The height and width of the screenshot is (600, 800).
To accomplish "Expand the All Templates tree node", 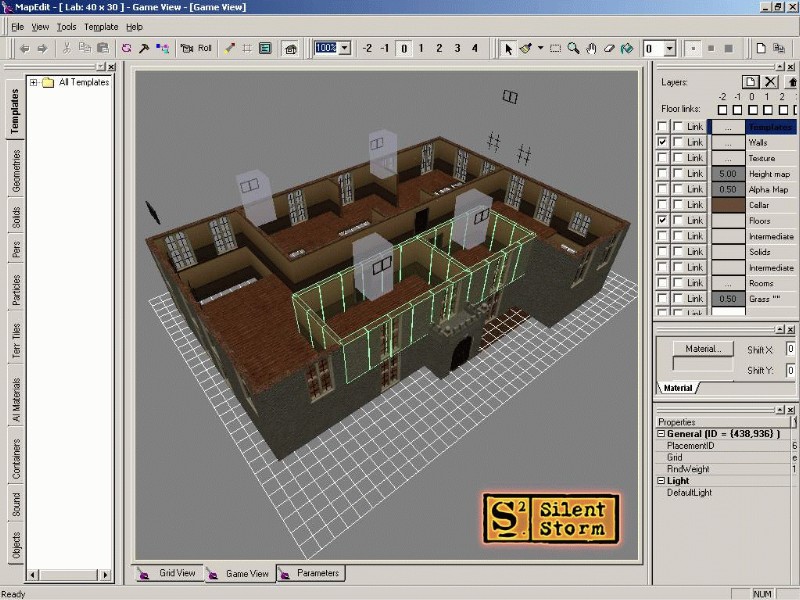I will [33, 82].
